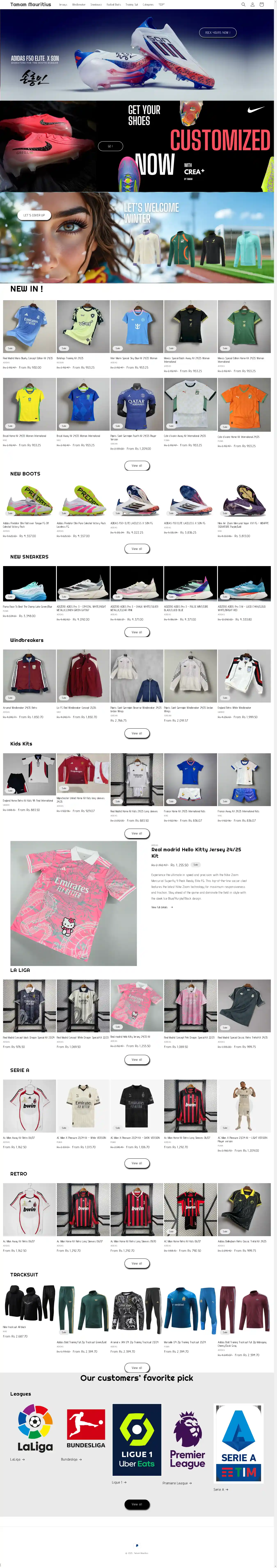This screenshot has width=277, height=1568.
Task: Open the Windbreaker menu item
Action: 79,4
